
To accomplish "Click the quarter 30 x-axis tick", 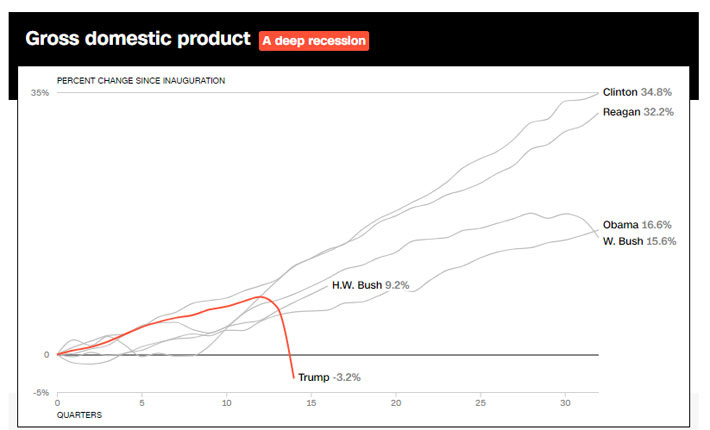I will tap(565, 402).
